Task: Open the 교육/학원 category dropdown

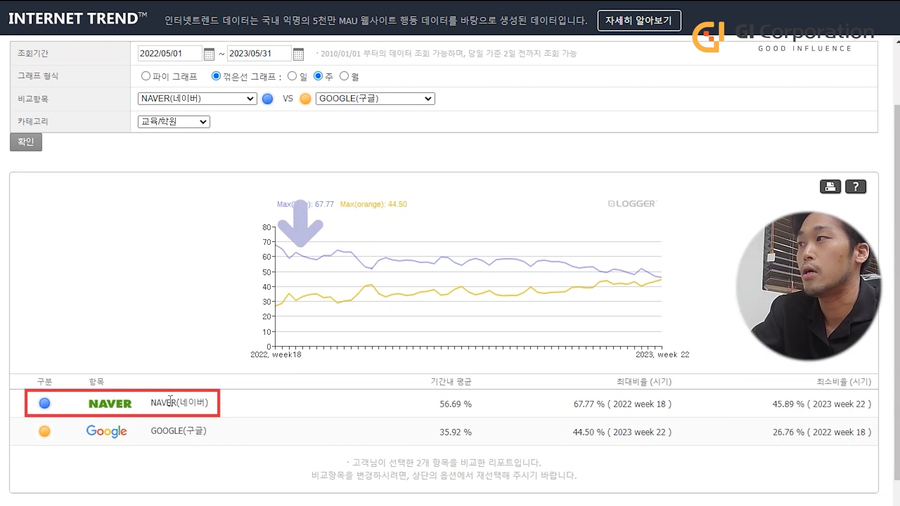Action: (173, 122)
